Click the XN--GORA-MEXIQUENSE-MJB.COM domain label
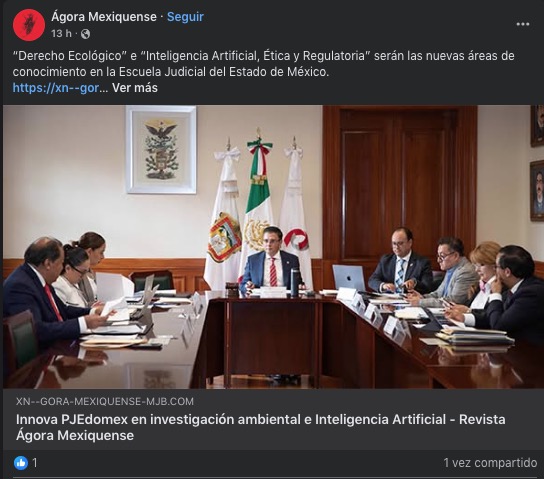The width and height of the screenshot is (544, 479). 105,401
